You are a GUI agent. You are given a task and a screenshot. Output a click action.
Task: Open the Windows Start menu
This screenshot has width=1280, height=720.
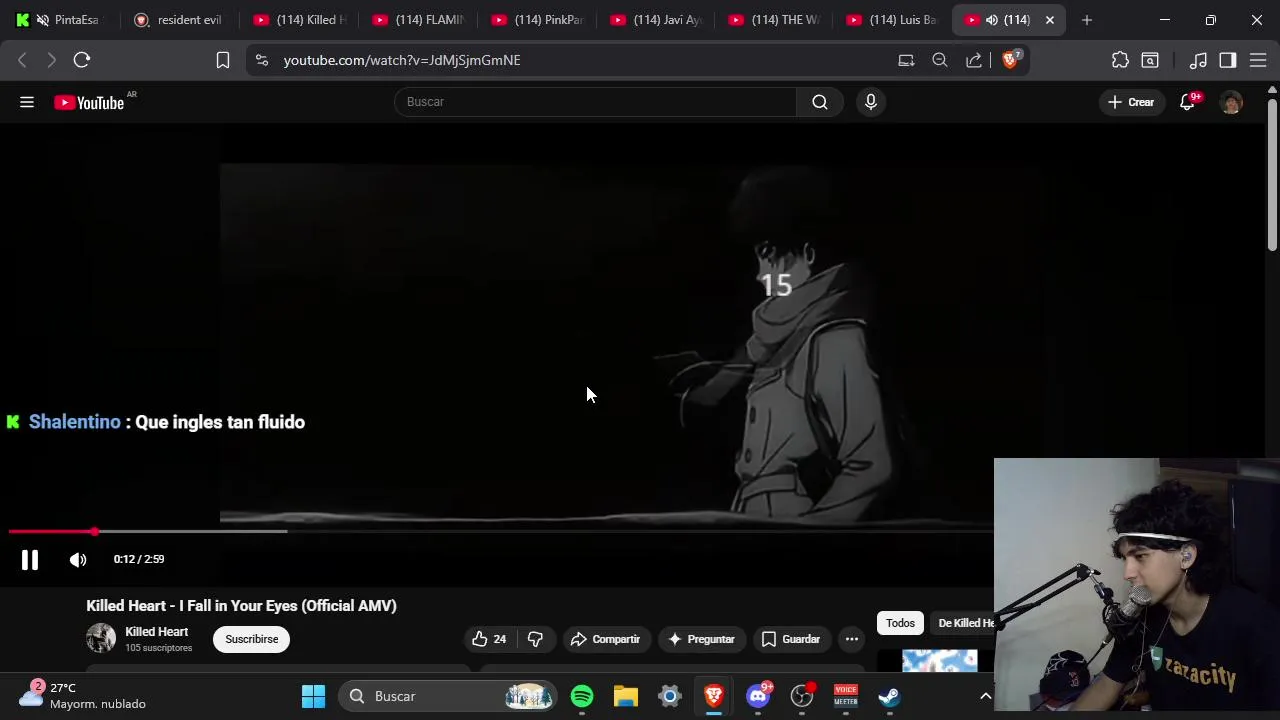(313, 696)
